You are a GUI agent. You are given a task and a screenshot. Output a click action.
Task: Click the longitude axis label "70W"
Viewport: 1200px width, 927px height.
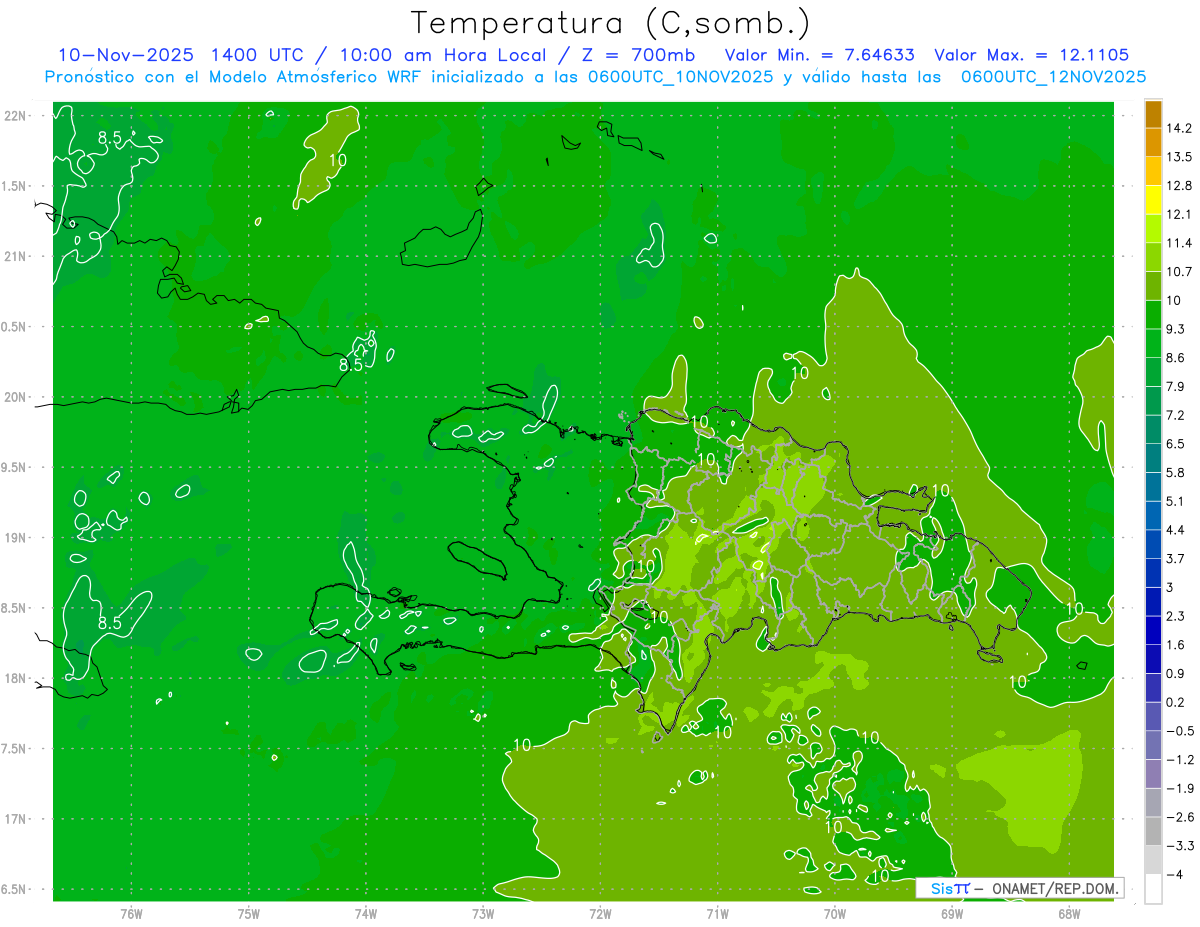coord(835,914)
